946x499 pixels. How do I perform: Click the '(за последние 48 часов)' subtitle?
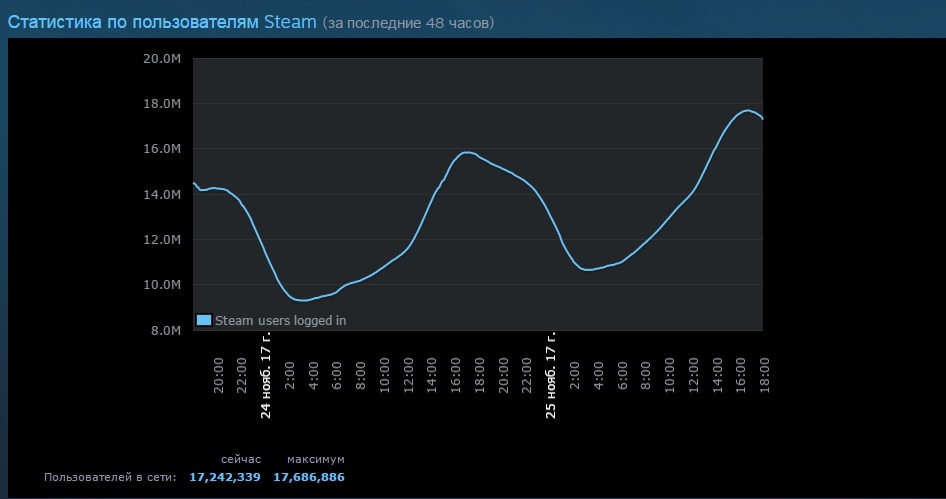[408, 23]
